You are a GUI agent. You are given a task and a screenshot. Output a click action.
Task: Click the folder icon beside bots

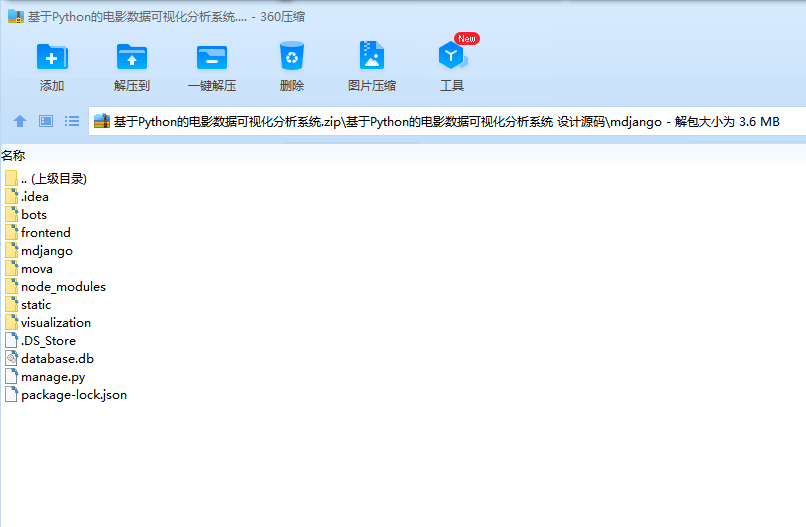[11, 214]
